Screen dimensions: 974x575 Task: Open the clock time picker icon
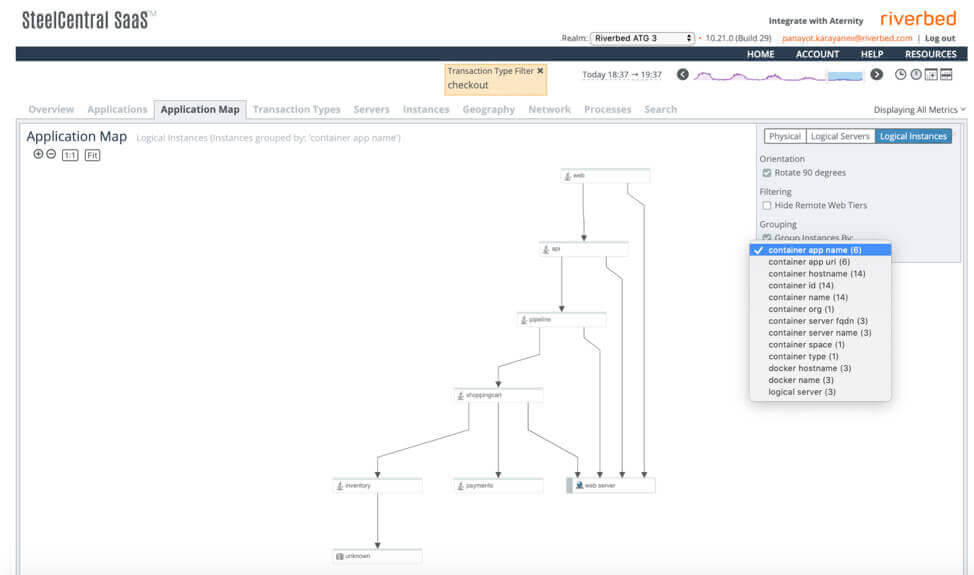900,75
